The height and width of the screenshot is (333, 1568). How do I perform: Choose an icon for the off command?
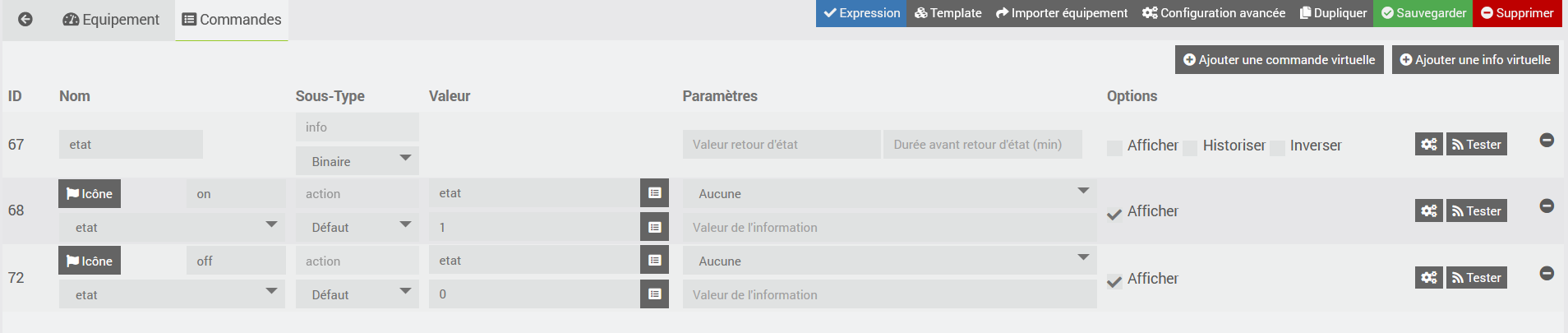pyautogui.click(x=90, y=261)
